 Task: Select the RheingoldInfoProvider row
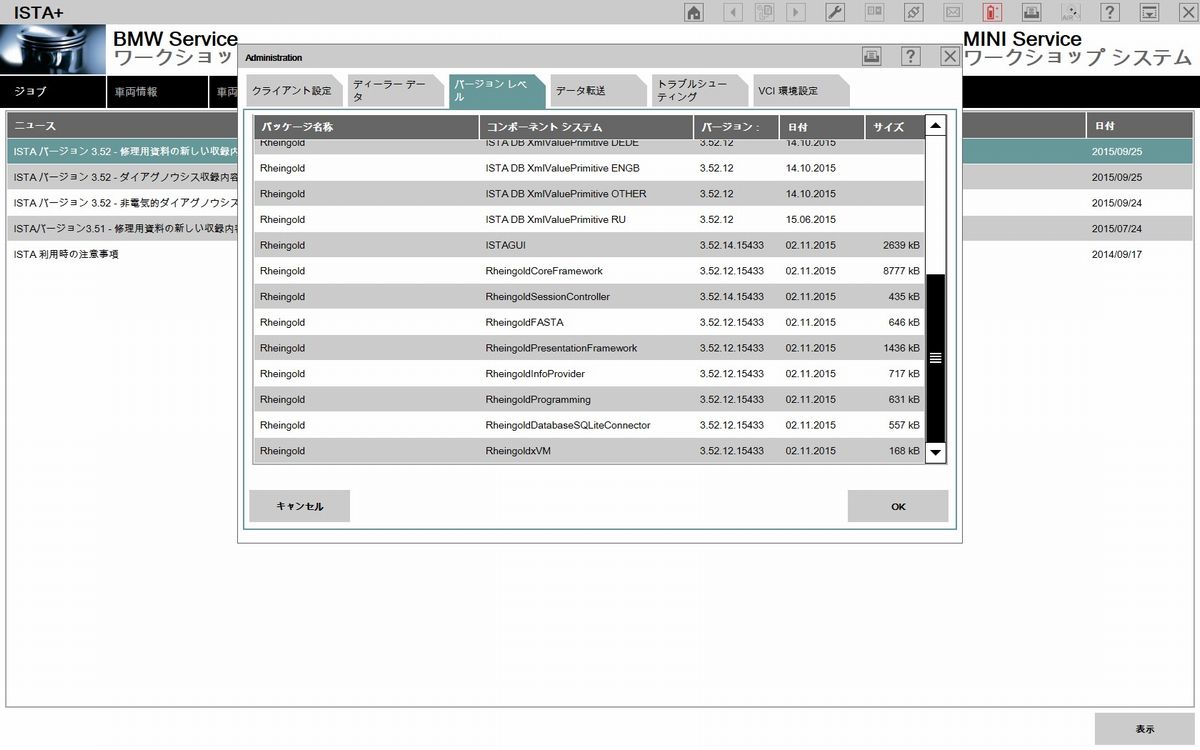click(589, 374)
